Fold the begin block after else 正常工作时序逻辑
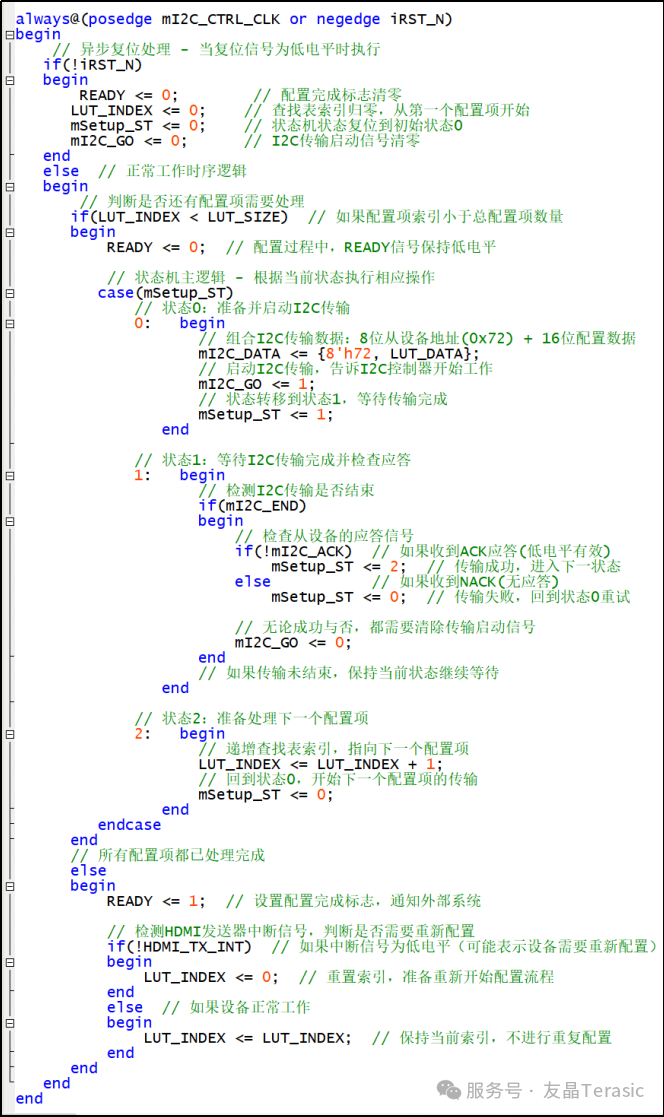This screenshot has width=664, height=1117. [x=10, y=187]
